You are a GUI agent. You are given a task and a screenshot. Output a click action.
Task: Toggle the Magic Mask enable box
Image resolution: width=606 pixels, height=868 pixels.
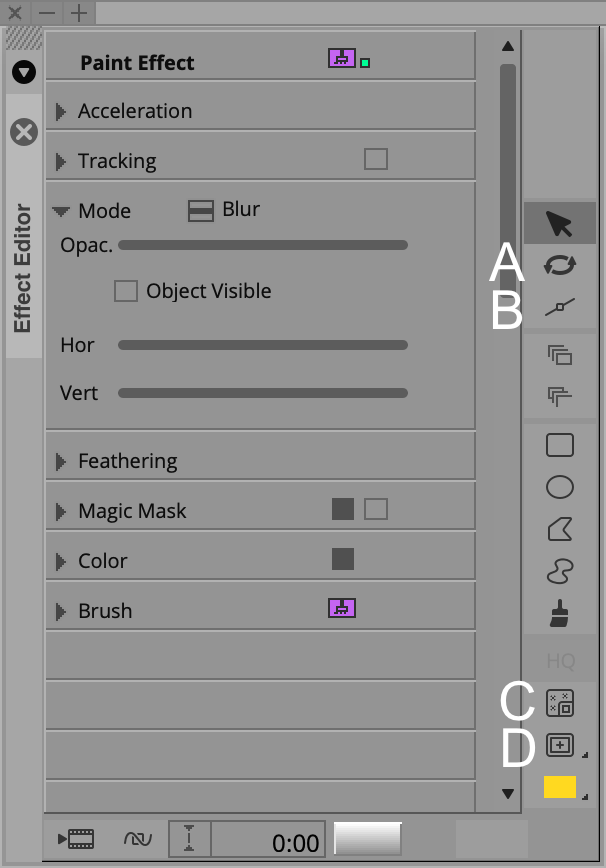[376, 509]
